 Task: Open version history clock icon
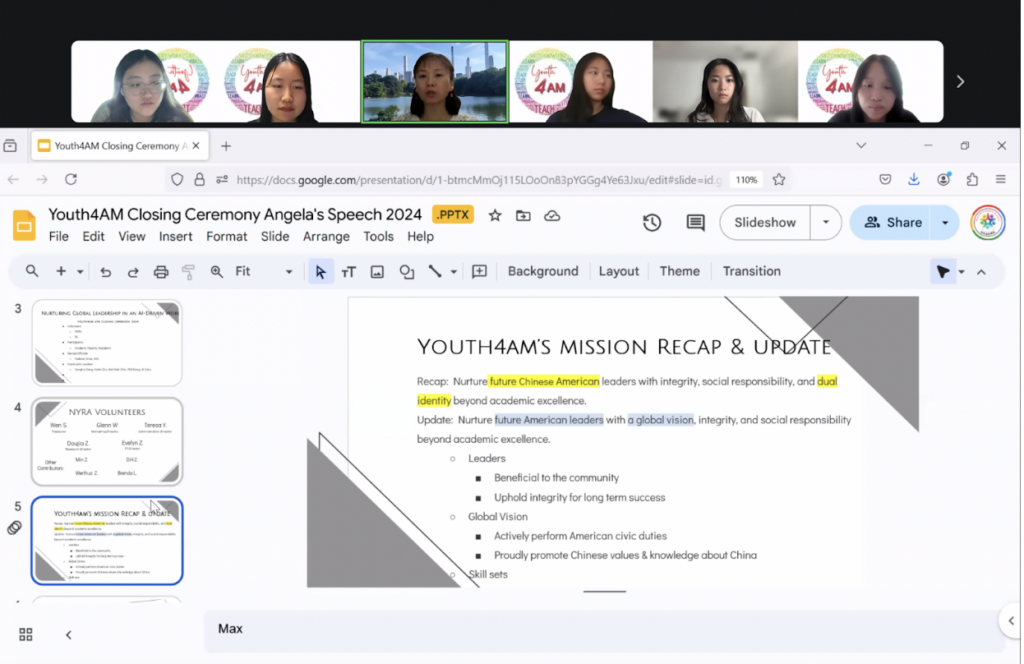(652, 223)
